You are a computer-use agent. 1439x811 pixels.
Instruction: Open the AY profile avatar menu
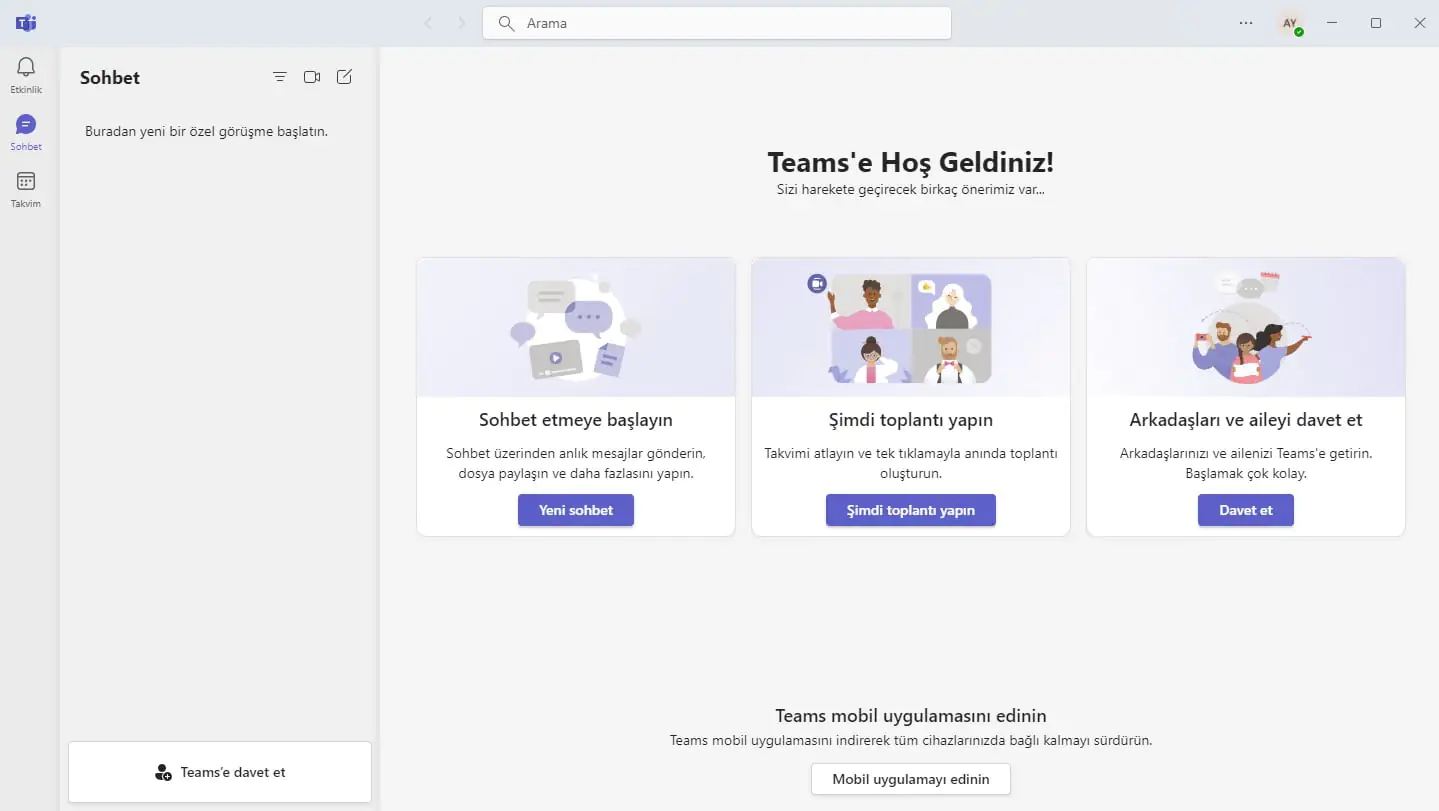coord(1290,23)
